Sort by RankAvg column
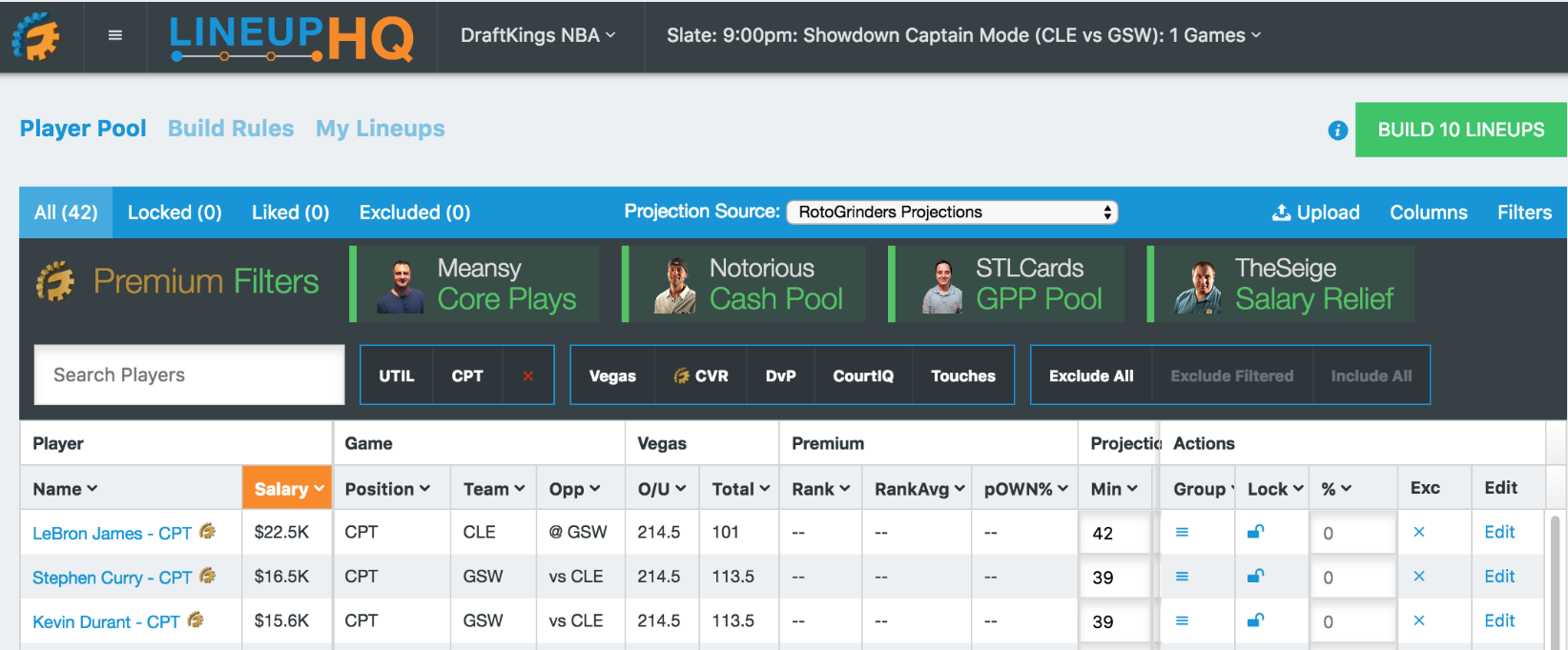The image size is (1568, 650). pyautogui.click(x=919, y=489)
